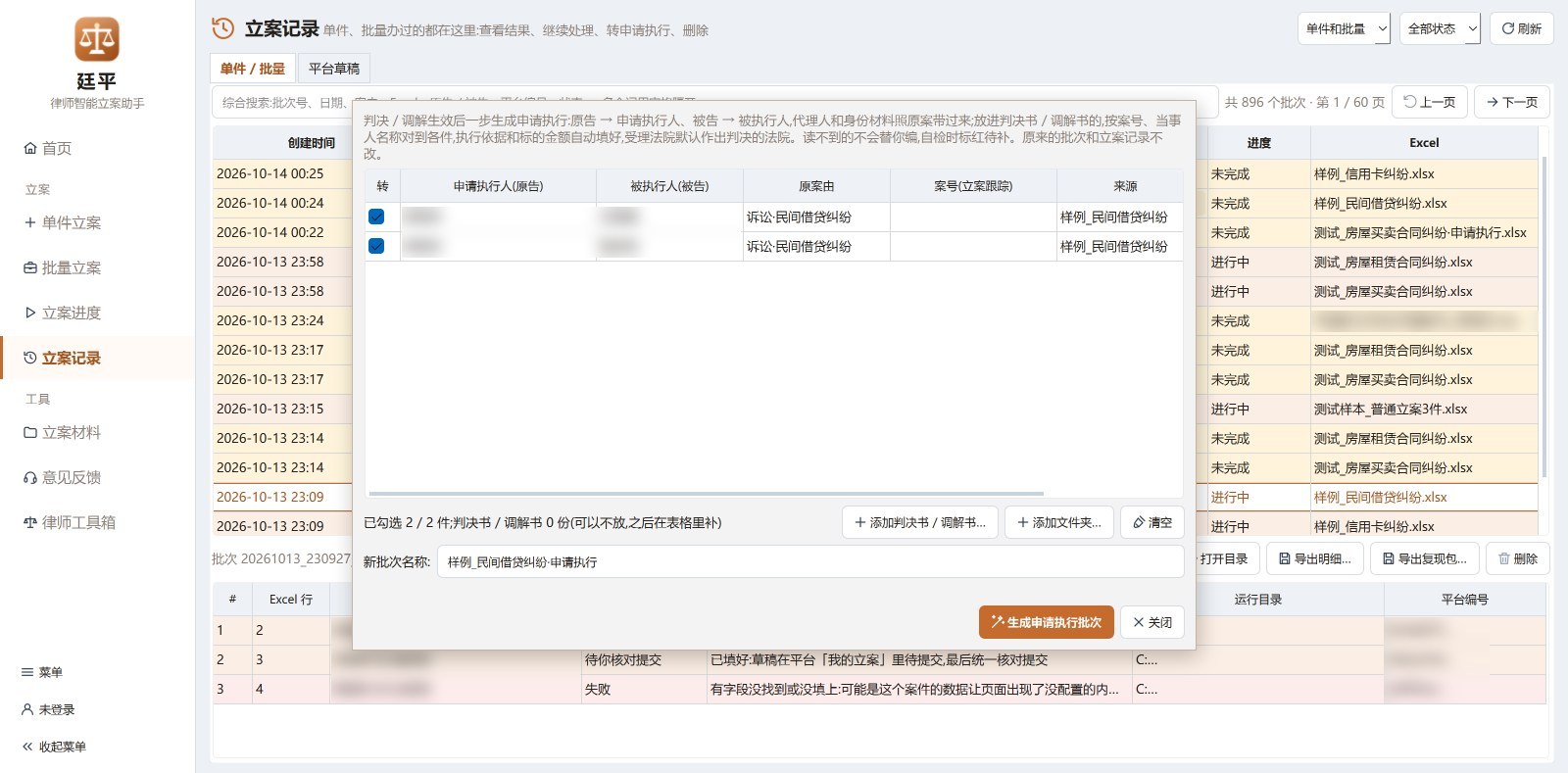1568x773 pixels.
Task: Go to 下一页 next page
Action: point(1512,102)
